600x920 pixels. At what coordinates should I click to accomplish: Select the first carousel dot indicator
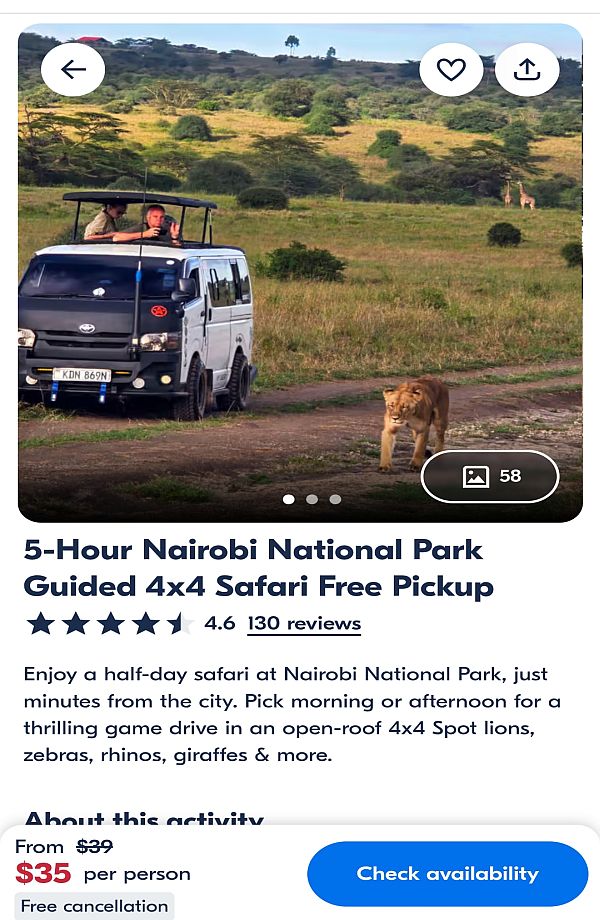[x=289, y=499]
